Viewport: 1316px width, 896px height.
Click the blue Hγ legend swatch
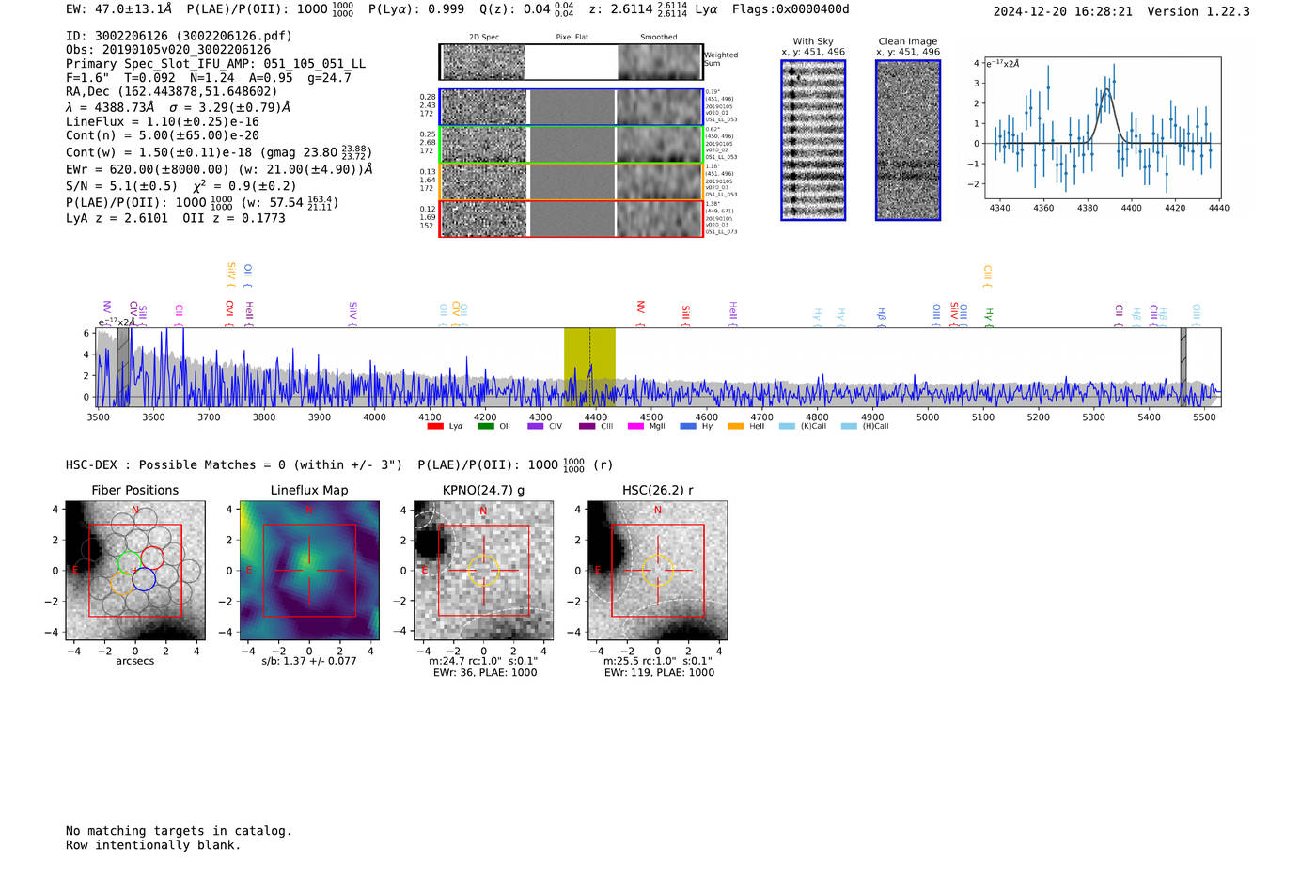click(x=688, y=426)
